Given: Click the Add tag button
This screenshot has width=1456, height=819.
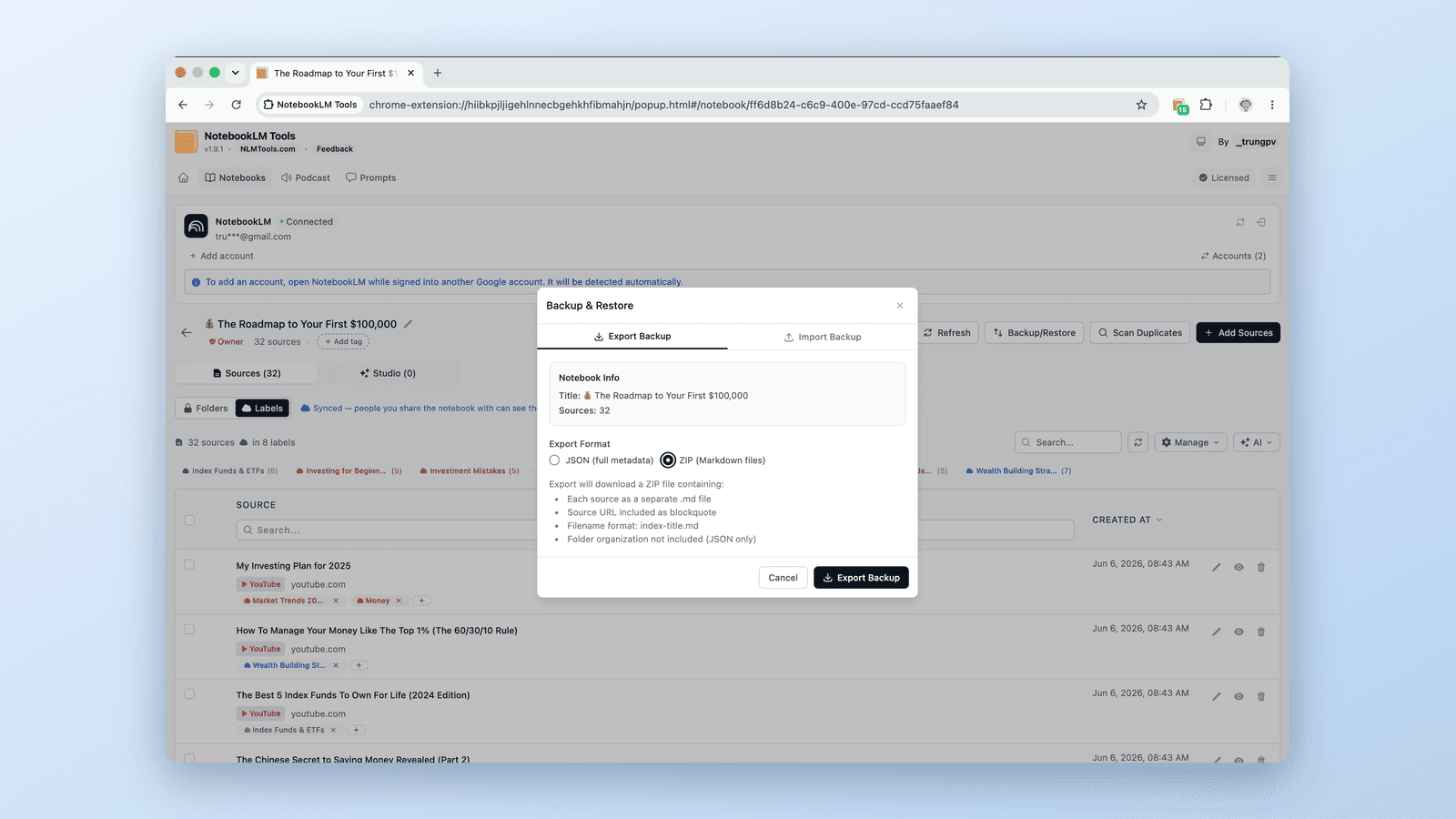Looking at the screenshot, I should pyautogui.click(x=343, y=342).
